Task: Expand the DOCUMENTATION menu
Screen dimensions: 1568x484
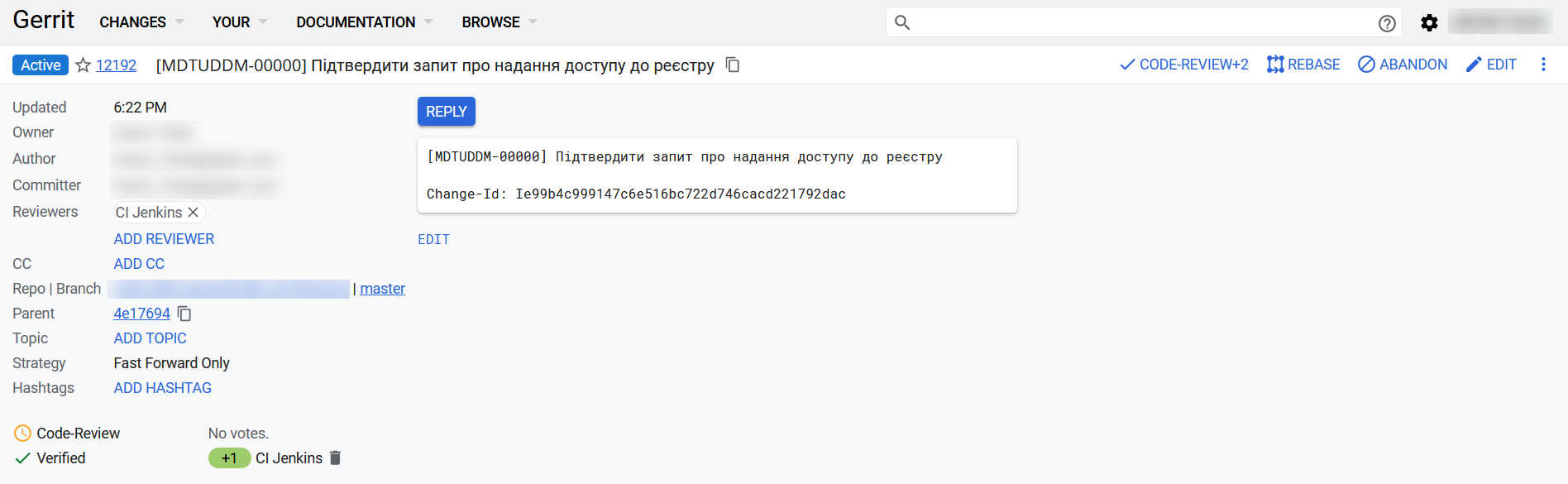Action: [365, 22]
